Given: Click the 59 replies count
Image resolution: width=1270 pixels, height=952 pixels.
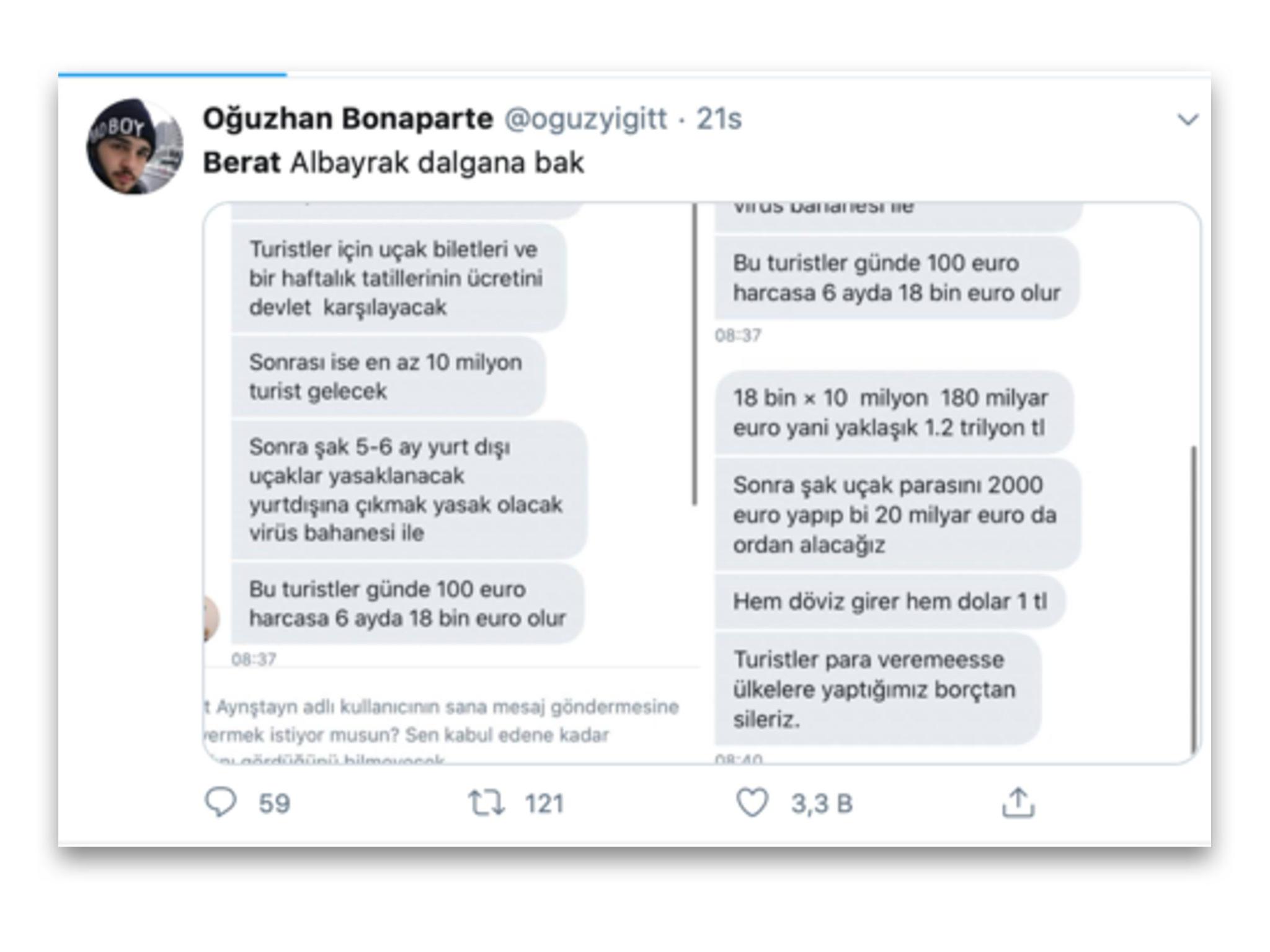Looking at the screenshot, I should pyautogui.click(x=274, y=803).
